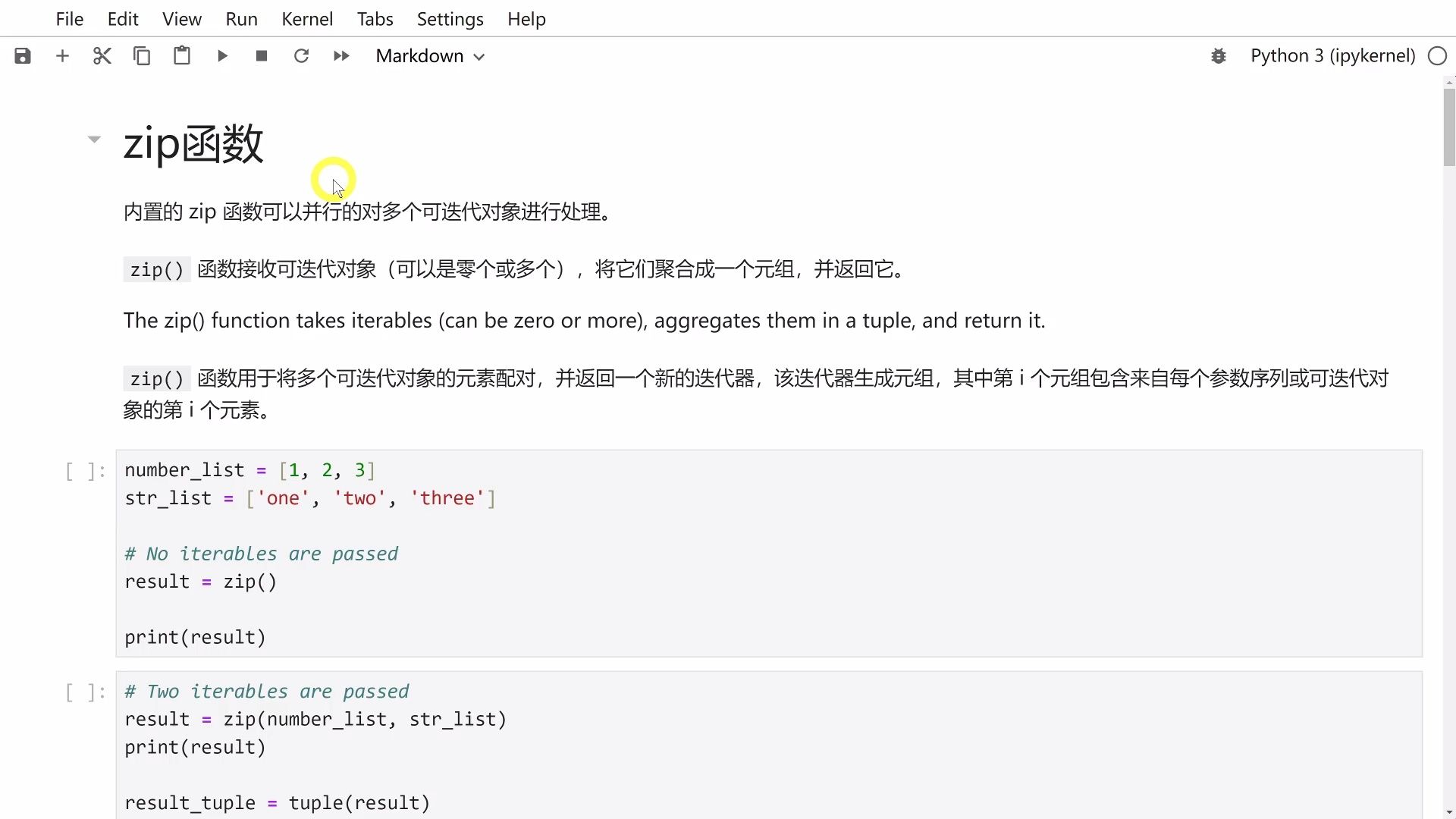Click the kernel status circle indicator

pos(1437,56)
